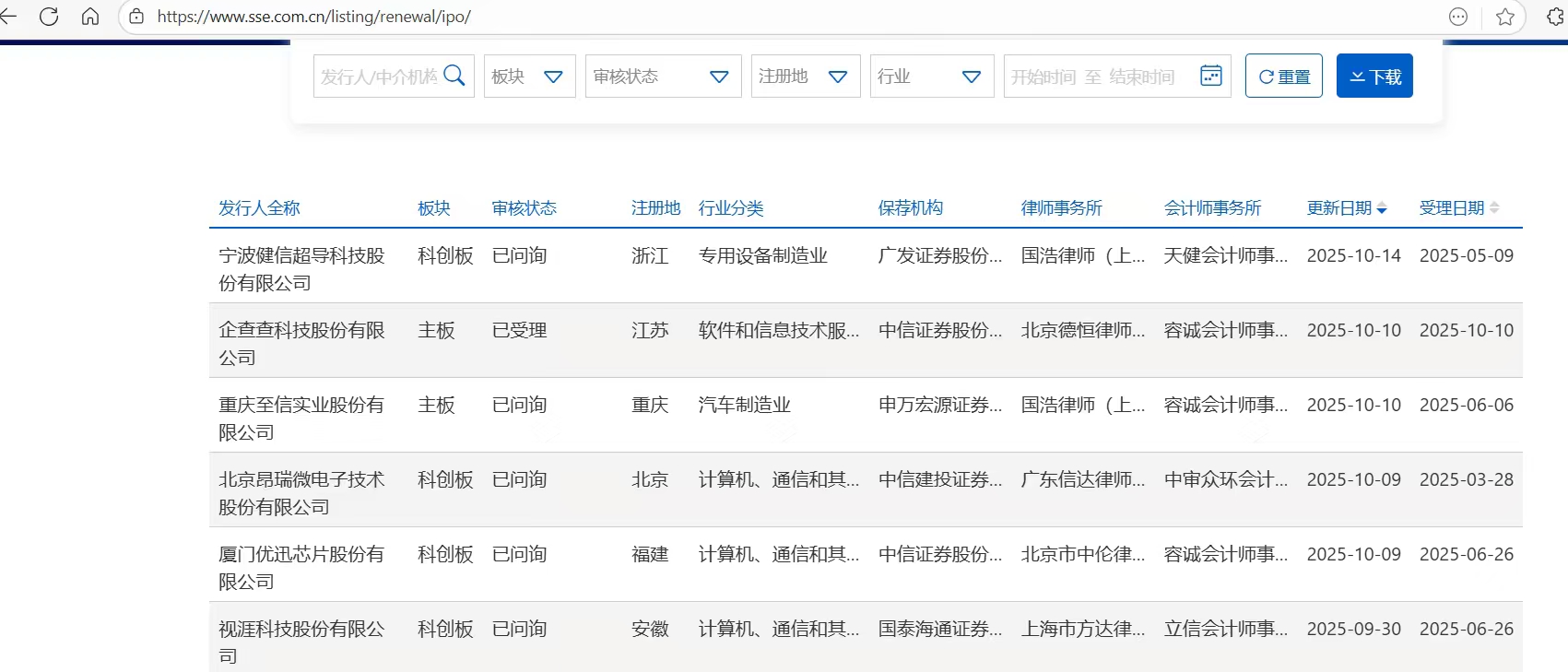The image size is (1568, 672).
Task: Click the 板块 column header
Action: click(434, 208)
